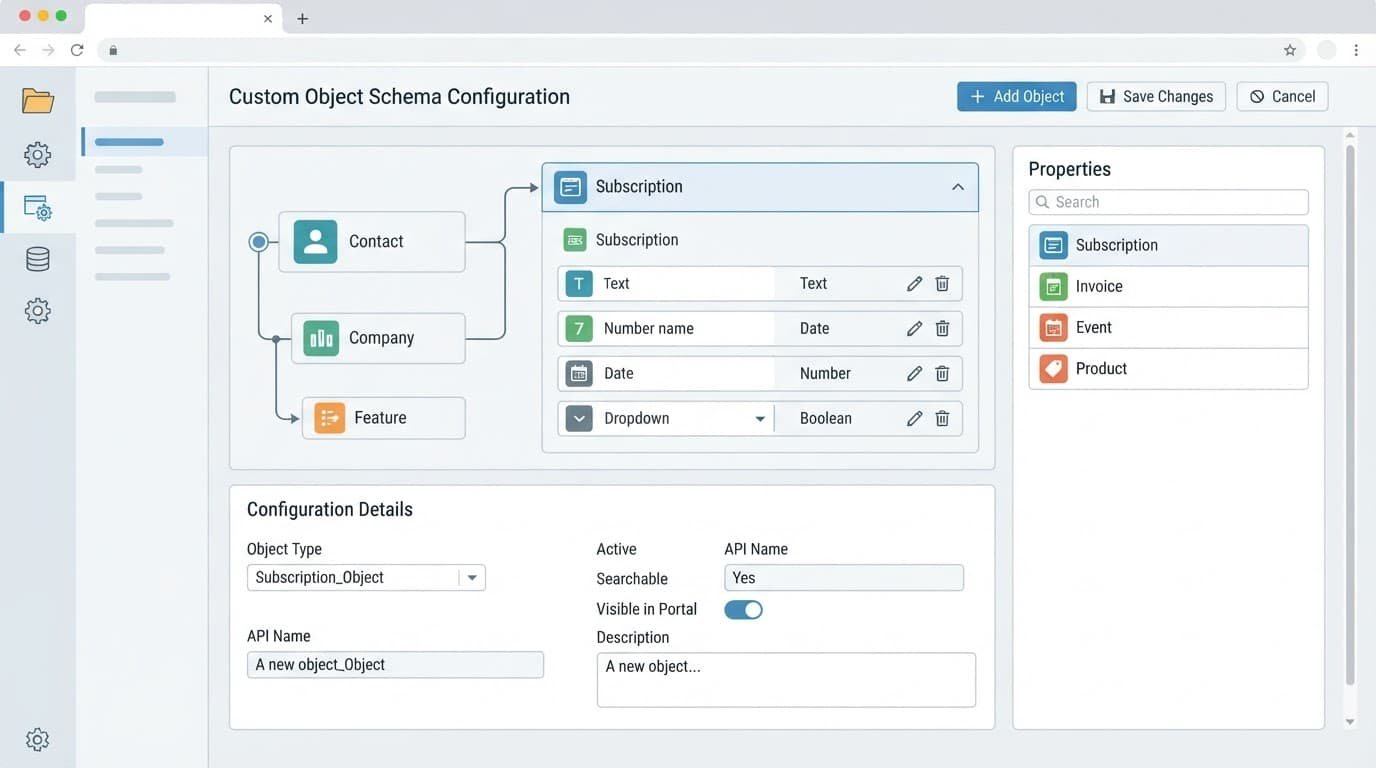Edit the Dropdown field row
Screen dimensions: 1376x768
(x=914, y=419)
